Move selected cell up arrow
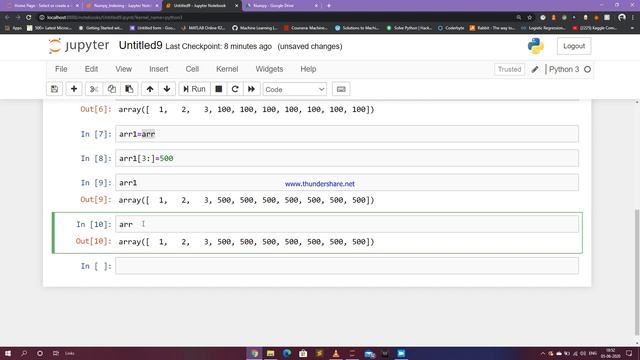The width and height of the screenshot is (640, 360). pyautogui.click(x=150, y=89)
